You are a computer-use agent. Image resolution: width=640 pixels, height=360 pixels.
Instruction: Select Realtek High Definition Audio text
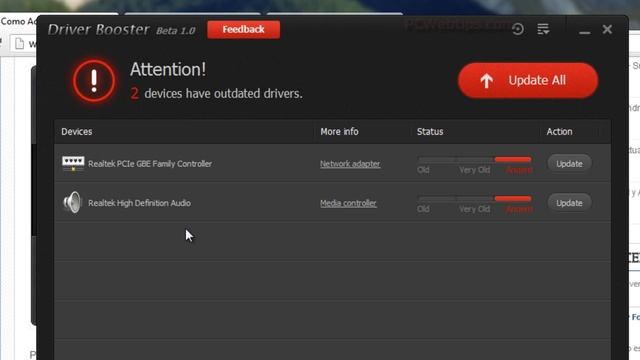(x=139, y=203)
